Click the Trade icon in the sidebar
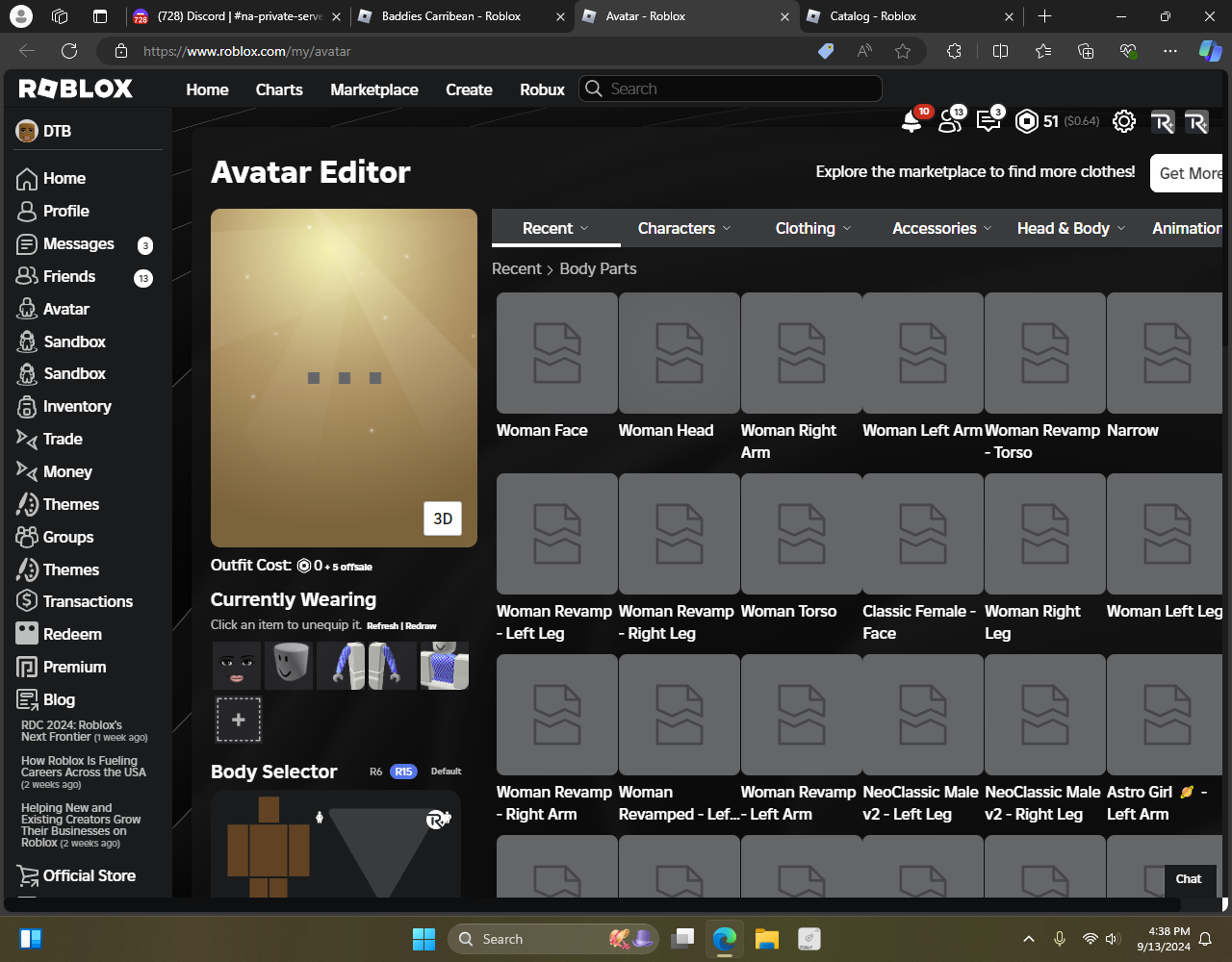 pyautogui.click(x=27, y=439)
